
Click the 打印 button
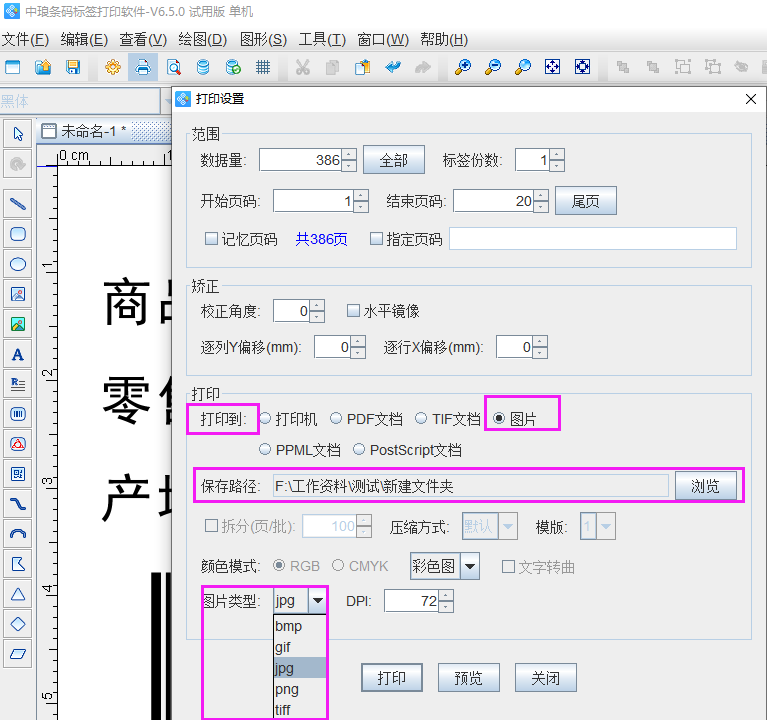coord(391,677)
